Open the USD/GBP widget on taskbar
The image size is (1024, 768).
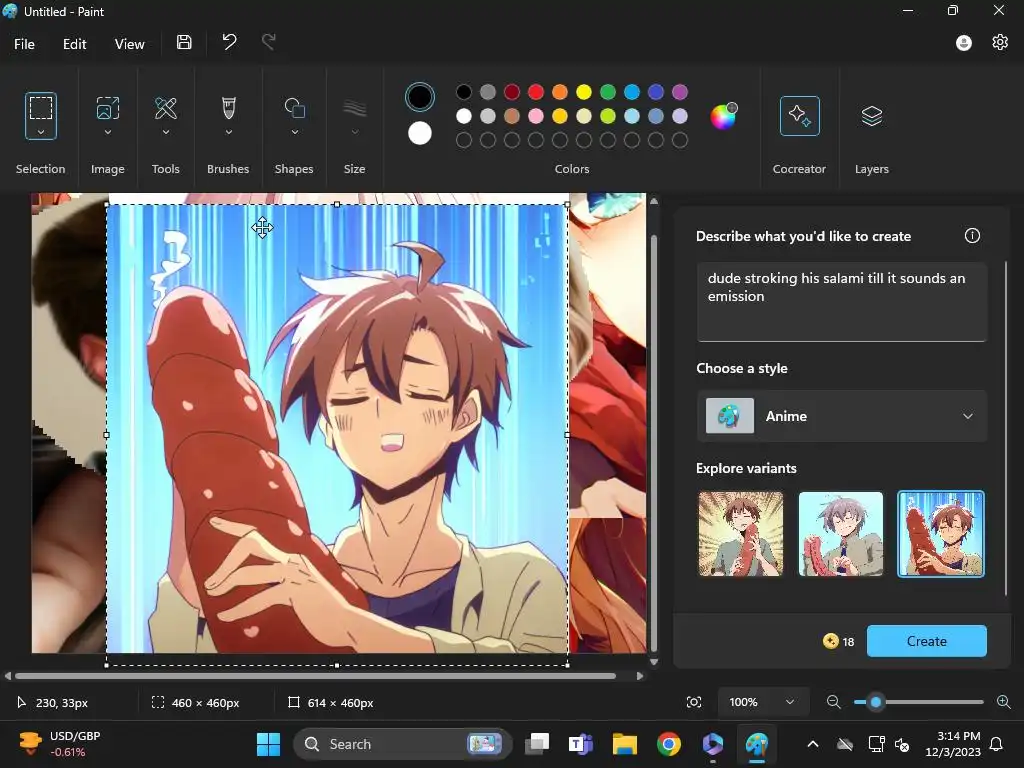point(60,744)
